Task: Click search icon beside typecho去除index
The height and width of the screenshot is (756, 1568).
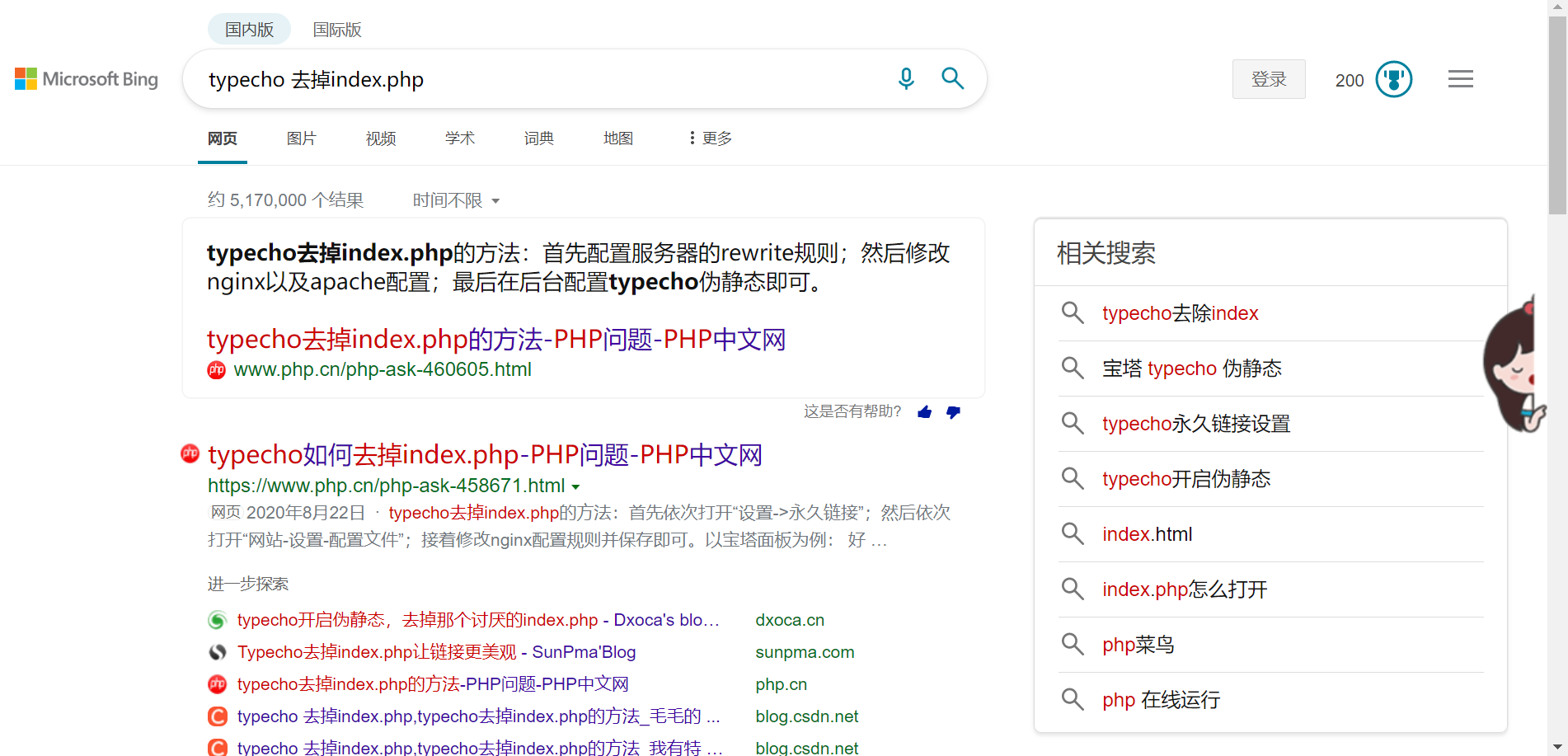Action: pyautogui.click(x=1073, y=313)
